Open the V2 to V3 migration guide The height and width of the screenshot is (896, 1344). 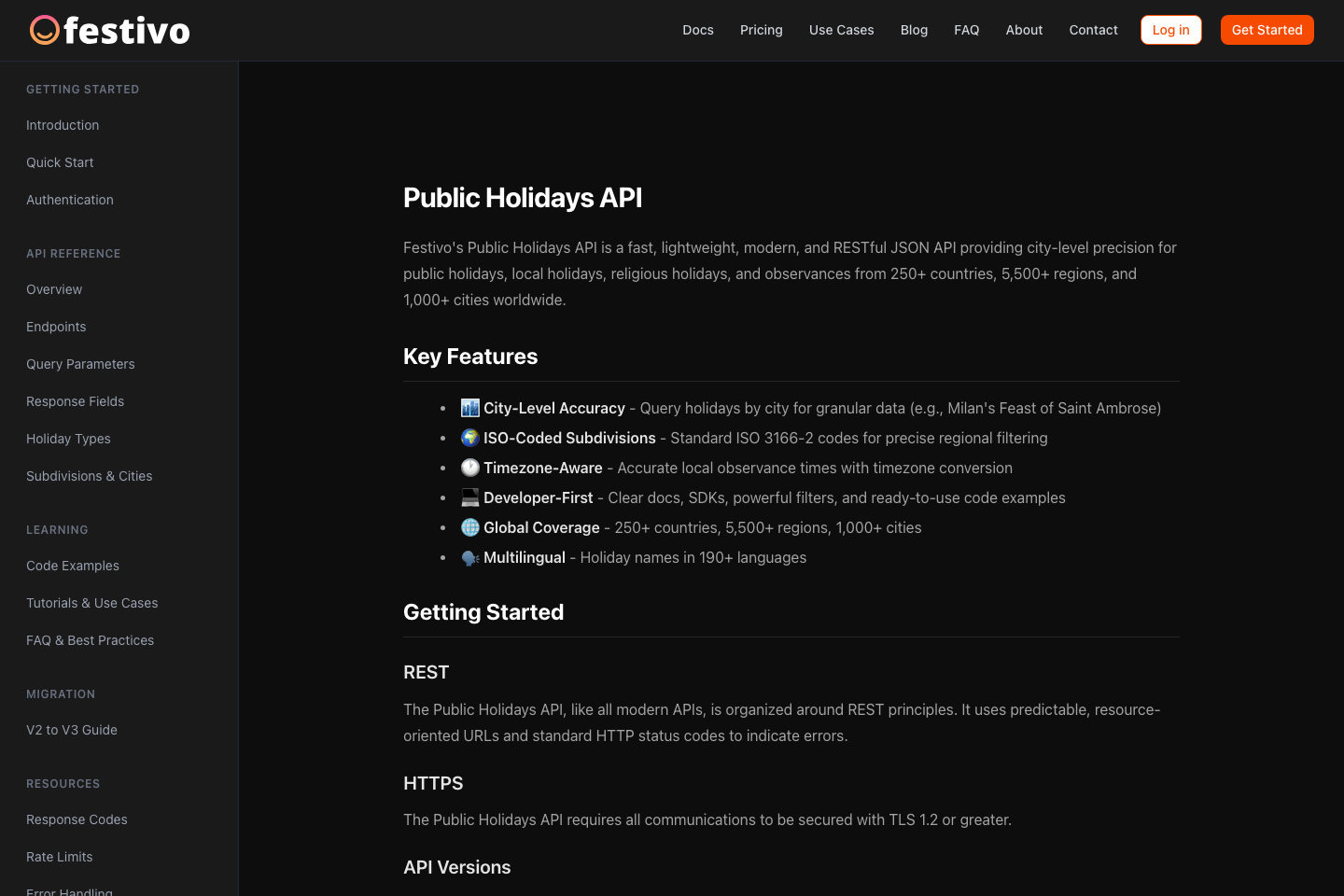pyautogui.click(x=72, y=730)
